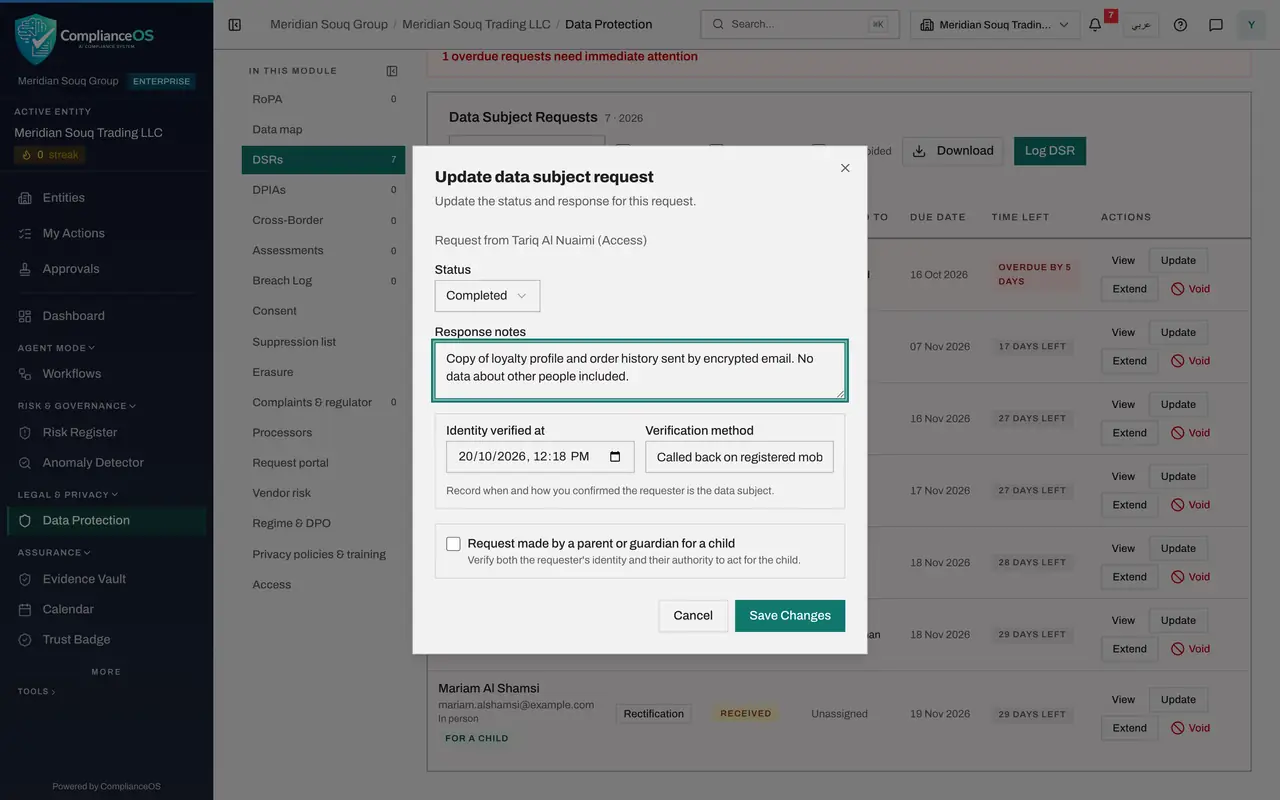
Task: Click the Evidence Vault icon
Action: coord(25,579)
